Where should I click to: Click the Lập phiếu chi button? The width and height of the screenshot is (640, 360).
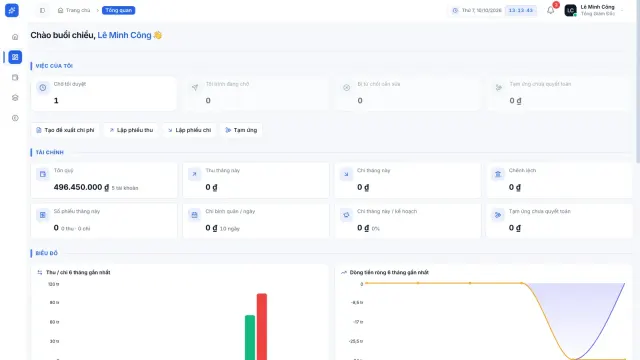(x=189, y=130)
